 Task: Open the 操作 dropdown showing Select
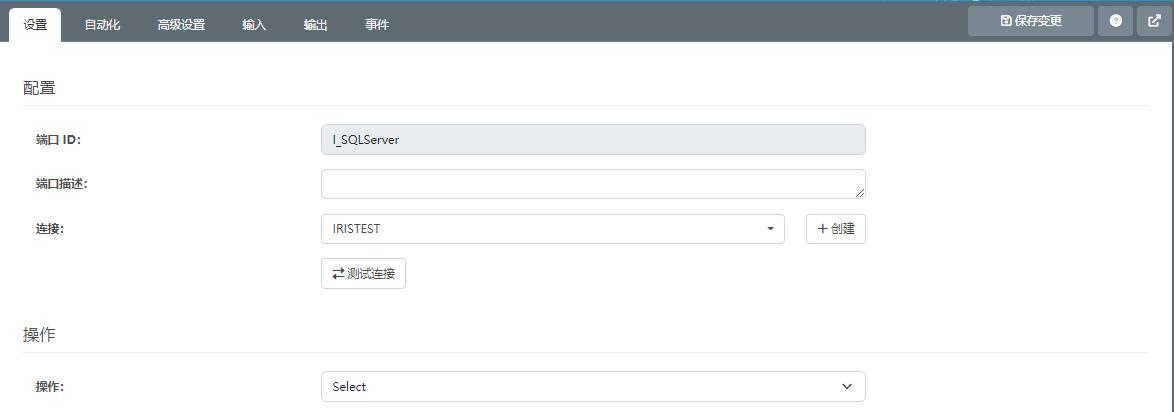(592, 387)
